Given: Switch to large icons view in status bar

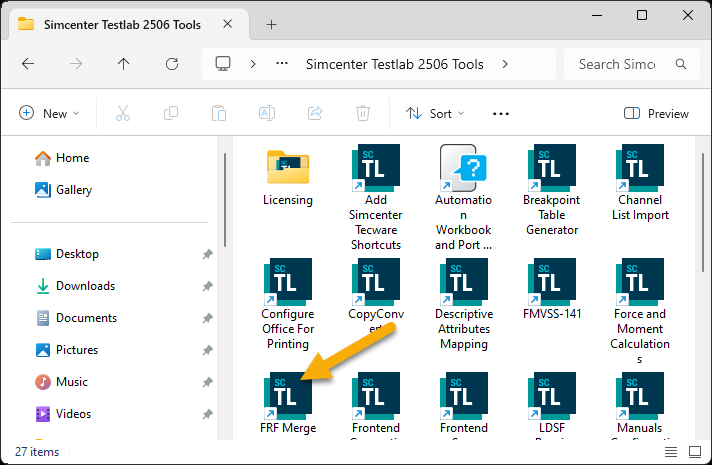Looking at the screenshot, I should [x=694, y=452].
